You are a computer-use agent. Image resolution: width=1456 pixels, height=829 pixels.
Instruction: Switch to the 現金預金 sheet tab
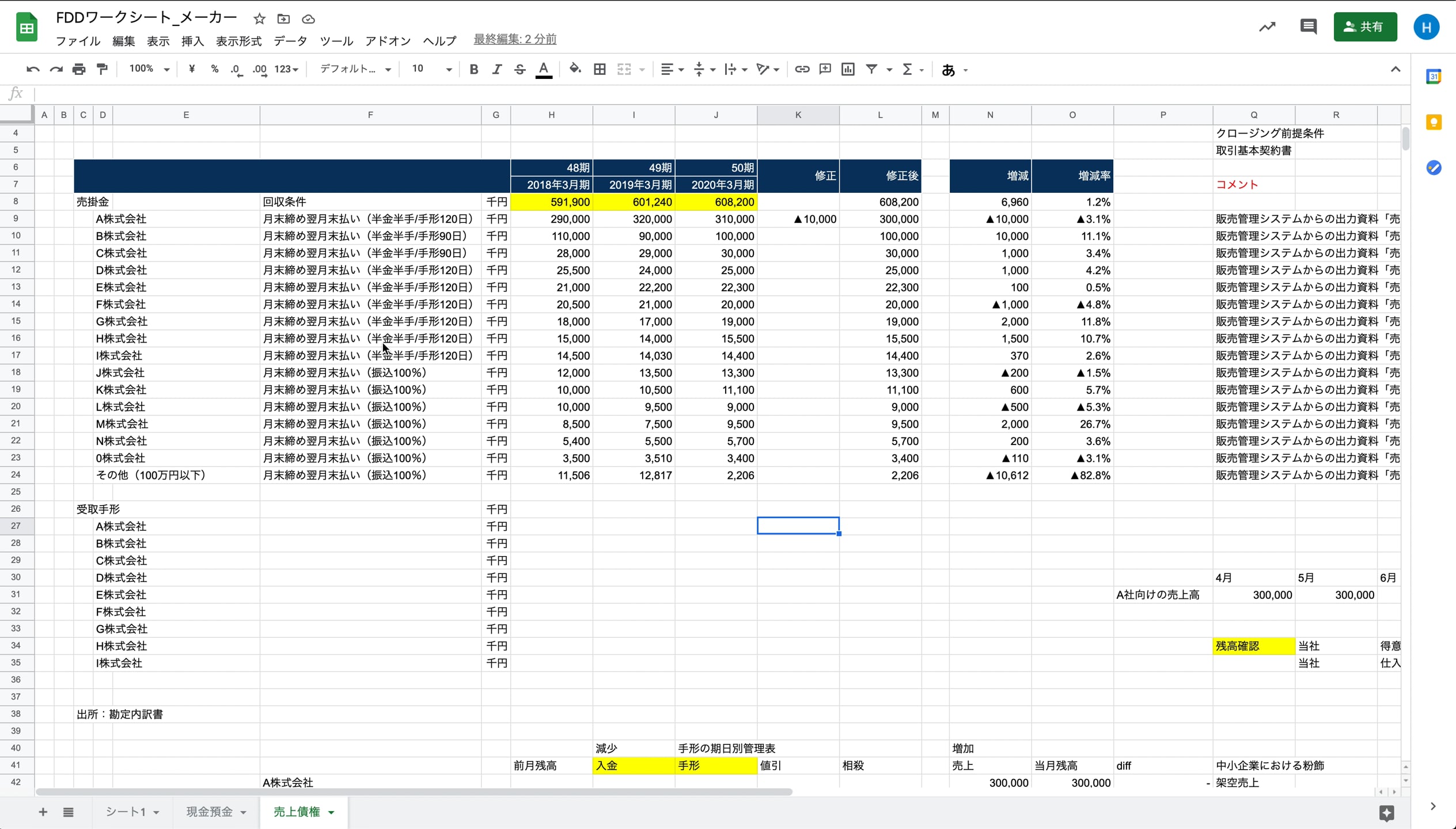click(x=209, y=812)
